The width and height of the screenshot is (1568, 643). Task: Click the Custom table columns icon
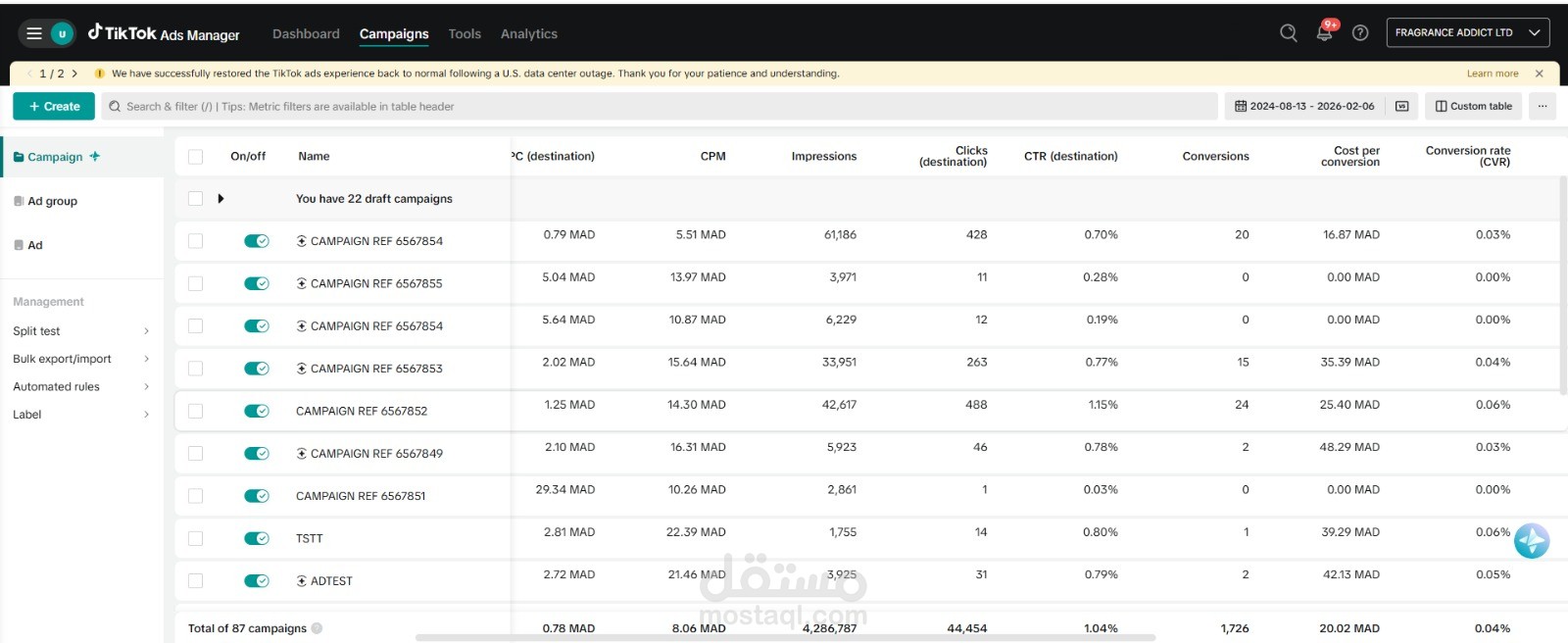tap(1442, 106)
